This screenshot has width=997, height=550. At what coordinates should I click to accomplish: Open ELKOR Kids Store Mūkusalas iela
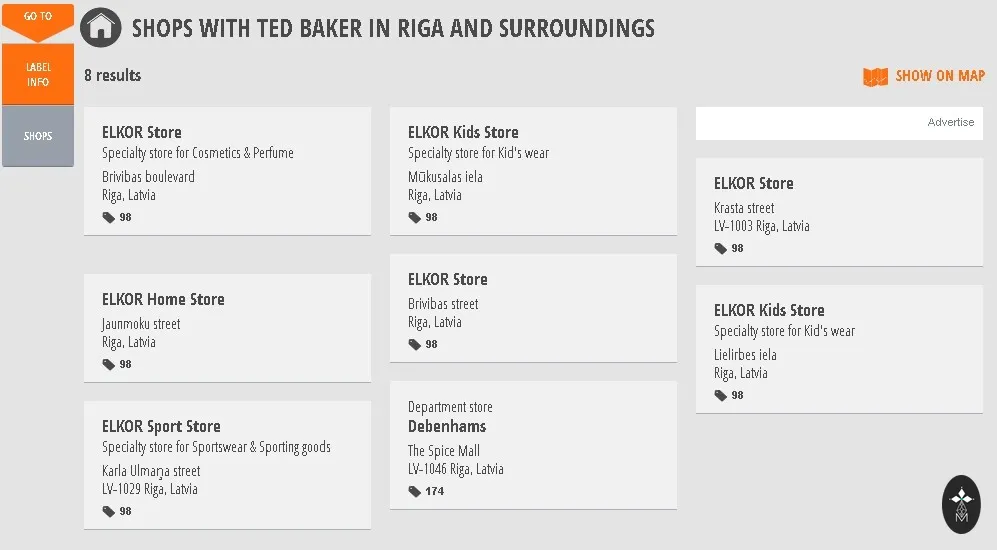tap(533, 171)
